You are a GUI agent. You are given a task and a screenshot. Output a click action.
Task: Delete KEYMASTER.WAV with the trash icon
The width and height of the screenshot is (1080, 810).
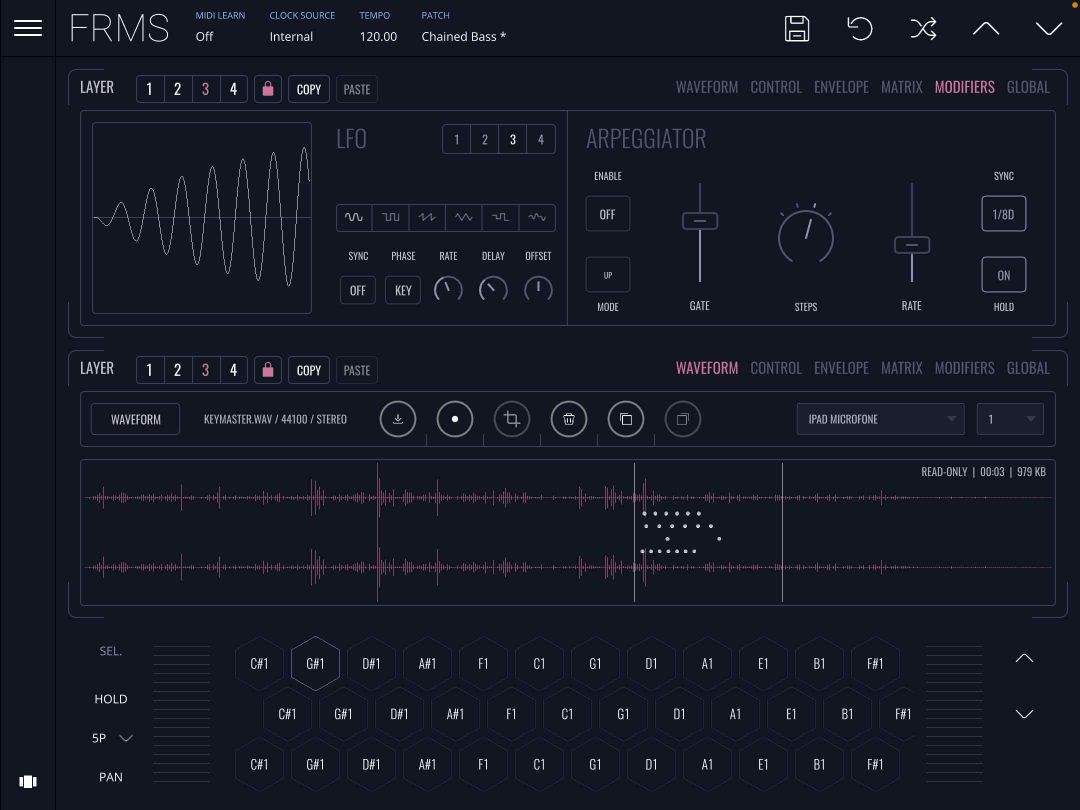click(569, 419)
